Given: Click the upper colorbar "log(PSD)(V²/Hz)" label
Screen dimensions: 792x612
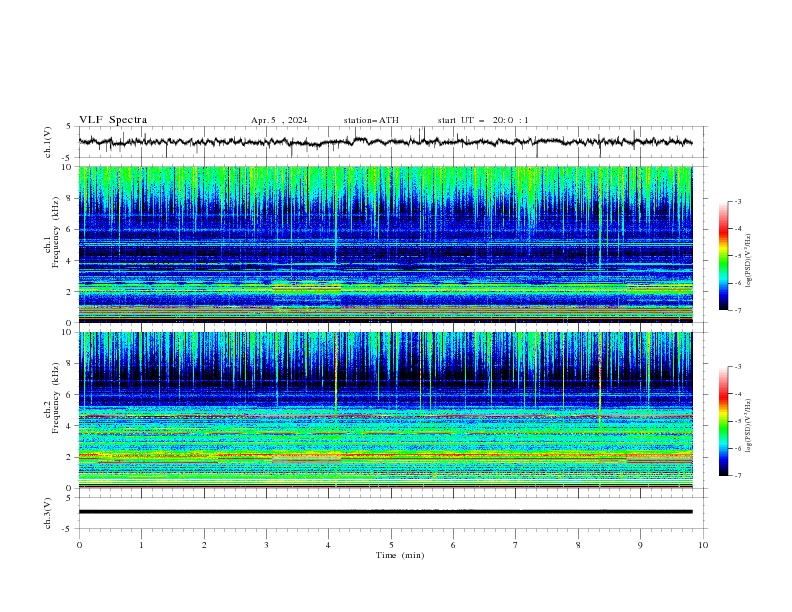Looking at the screenshot, I should pos(749,261).
